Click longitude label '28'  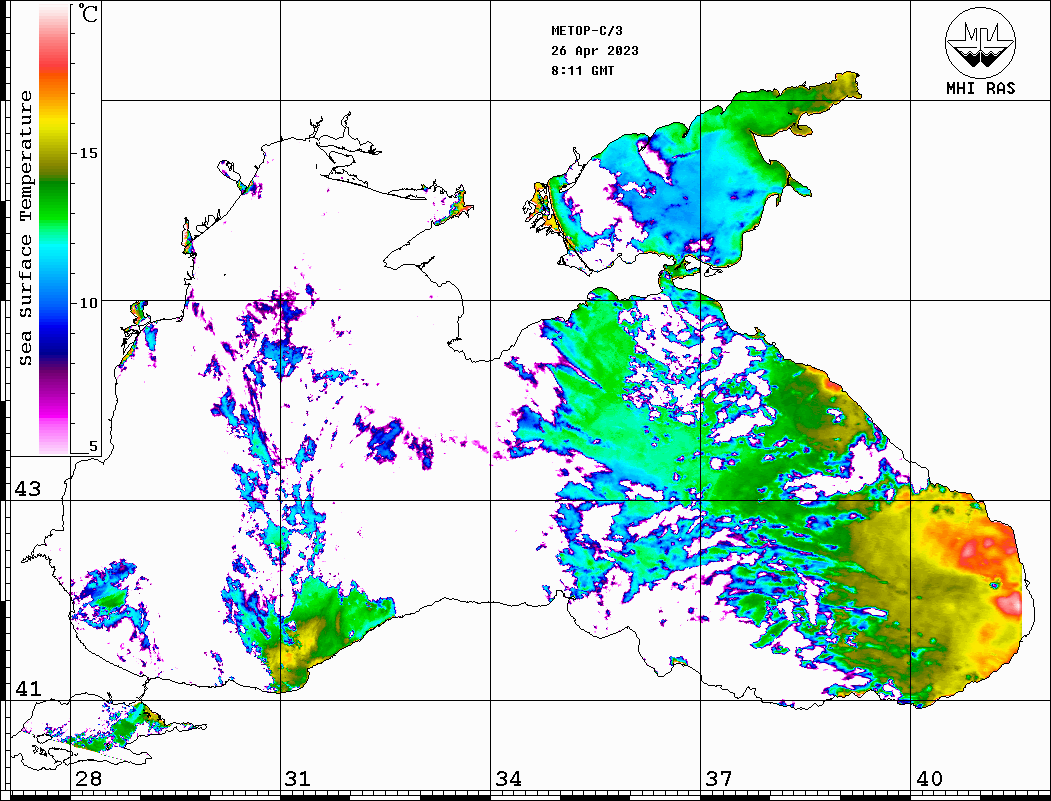point(88,778)
